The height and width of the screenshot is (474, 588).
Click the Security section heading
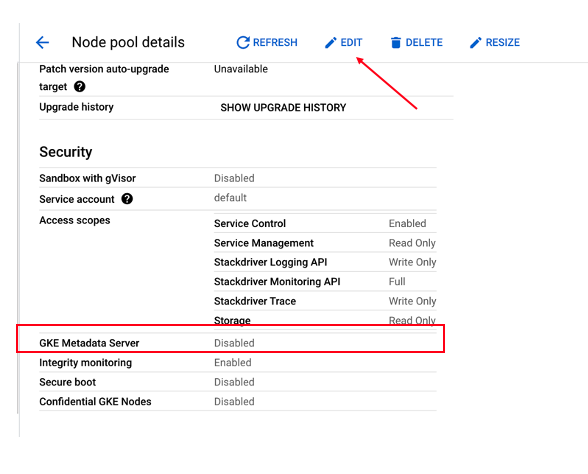[66, 152]
